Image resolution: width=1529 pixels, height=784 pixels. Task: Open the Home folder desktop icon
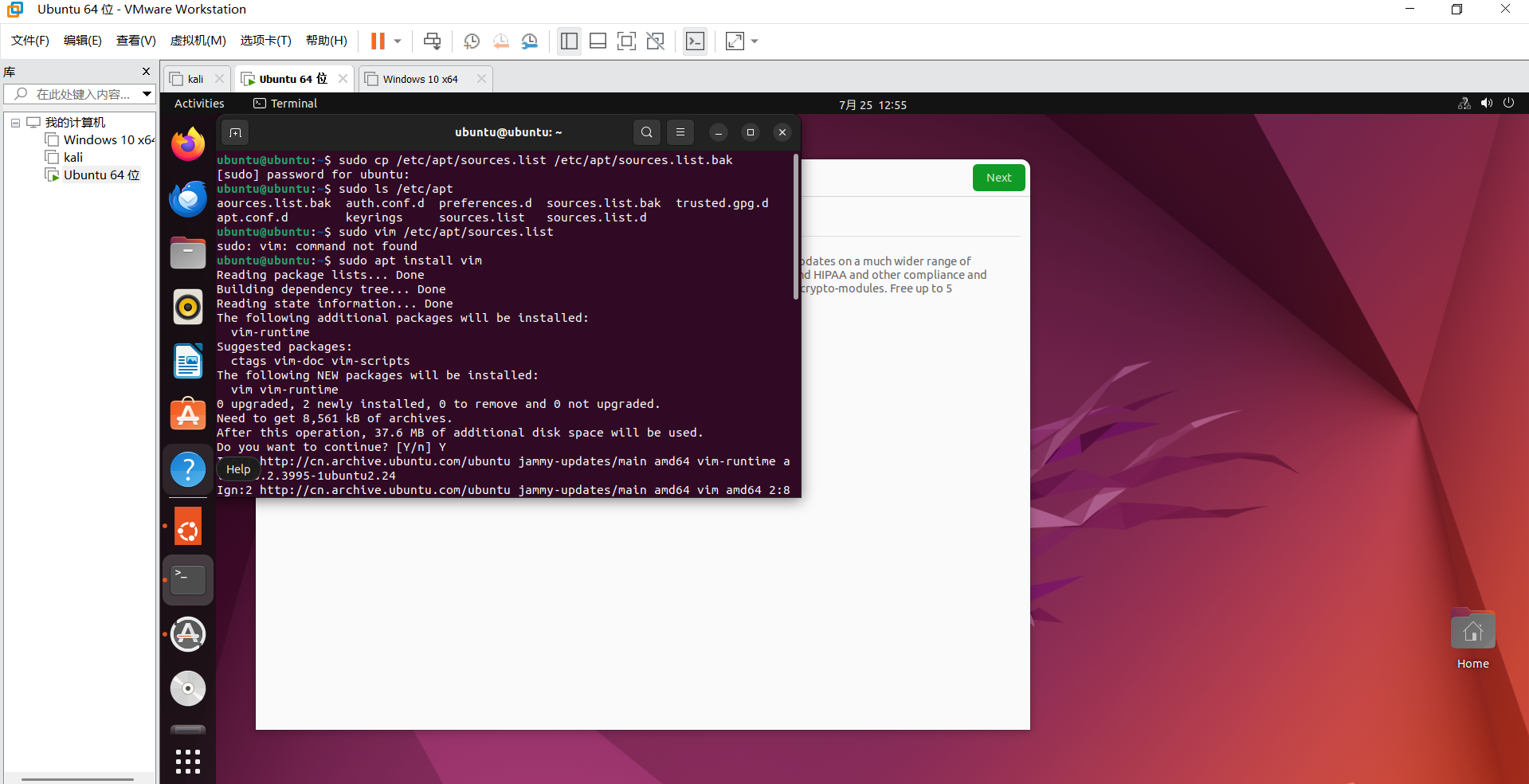click(1472, 640)
